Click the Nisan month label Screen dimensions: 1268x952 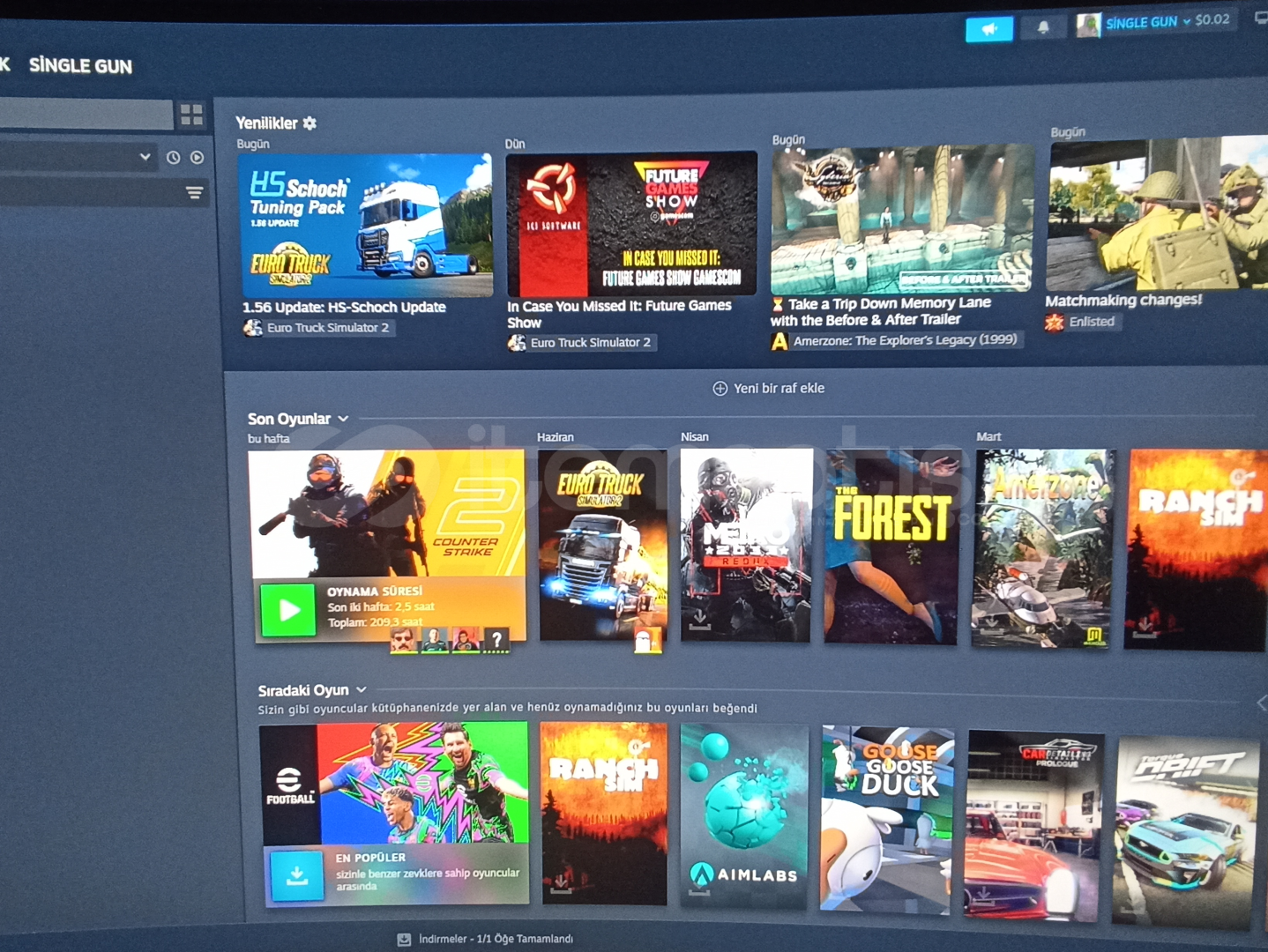click(x=695, y=437)
